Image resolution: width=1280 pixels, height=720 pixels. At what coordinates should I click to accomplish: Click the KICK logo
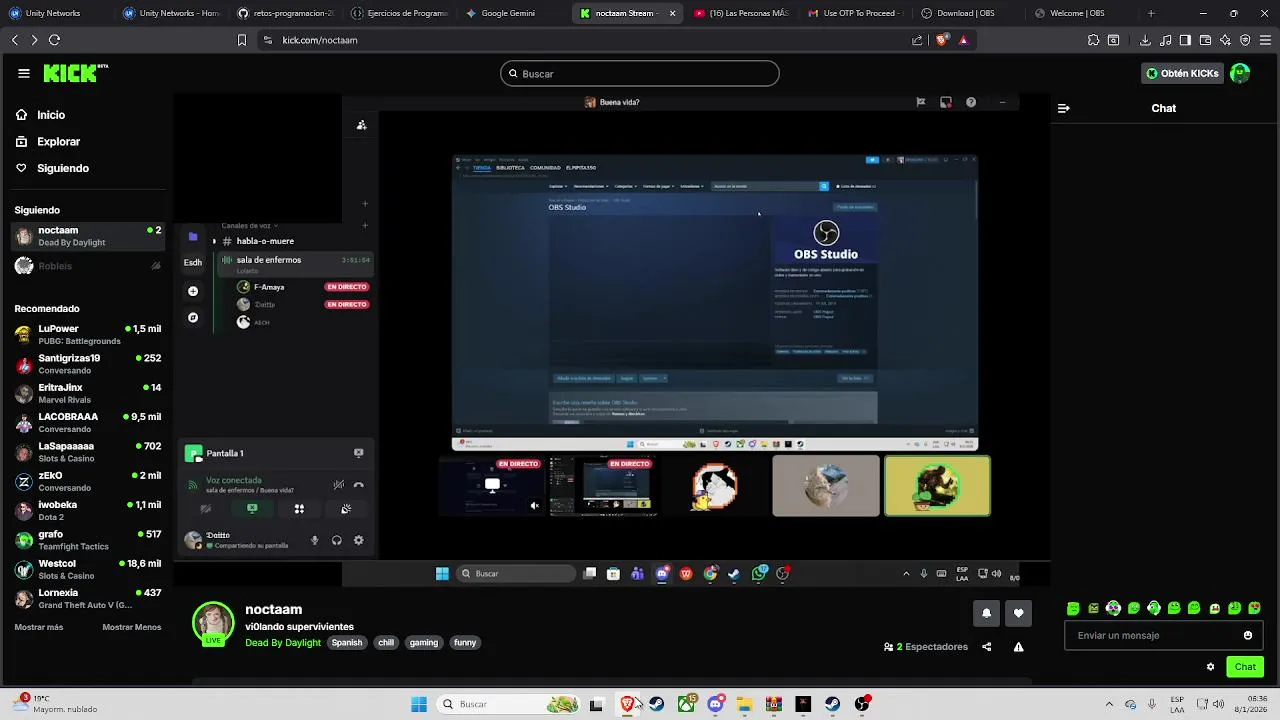(75, 73)
